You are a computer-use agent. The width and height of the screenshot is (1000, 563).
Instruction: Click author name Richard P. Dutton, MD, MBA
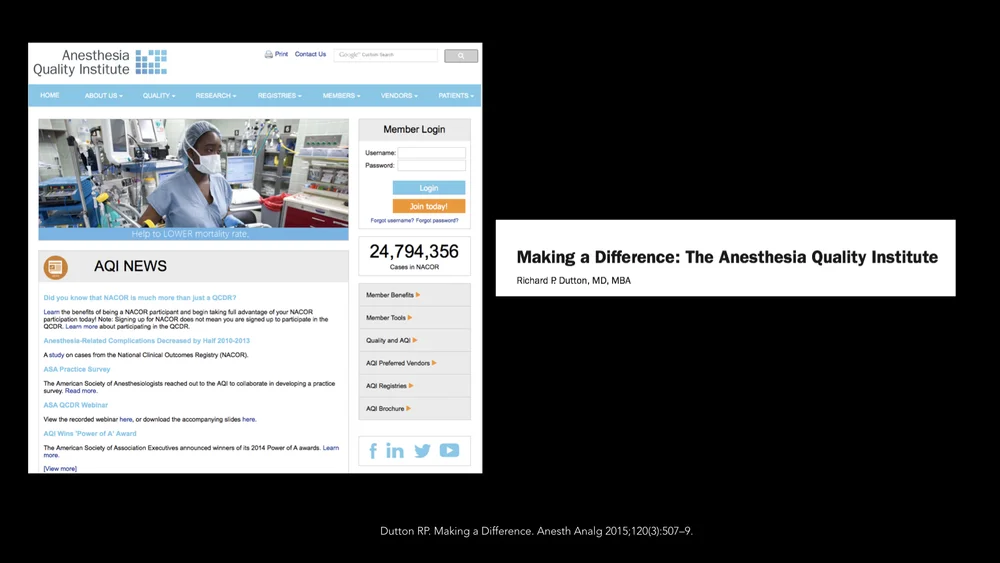[x=573, y=281]
